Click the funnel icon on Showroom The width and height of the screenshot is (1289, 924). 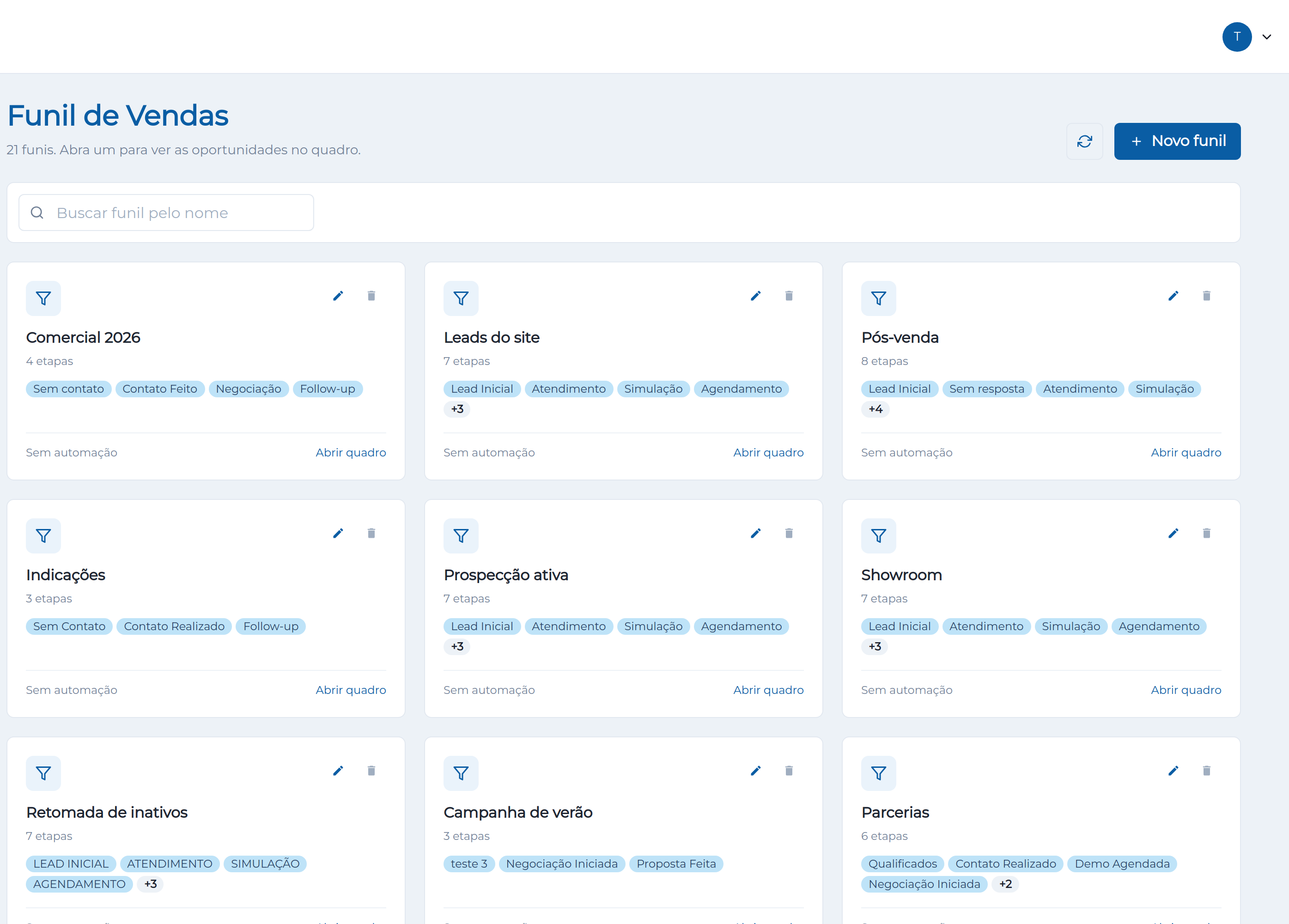coord(879,536)
